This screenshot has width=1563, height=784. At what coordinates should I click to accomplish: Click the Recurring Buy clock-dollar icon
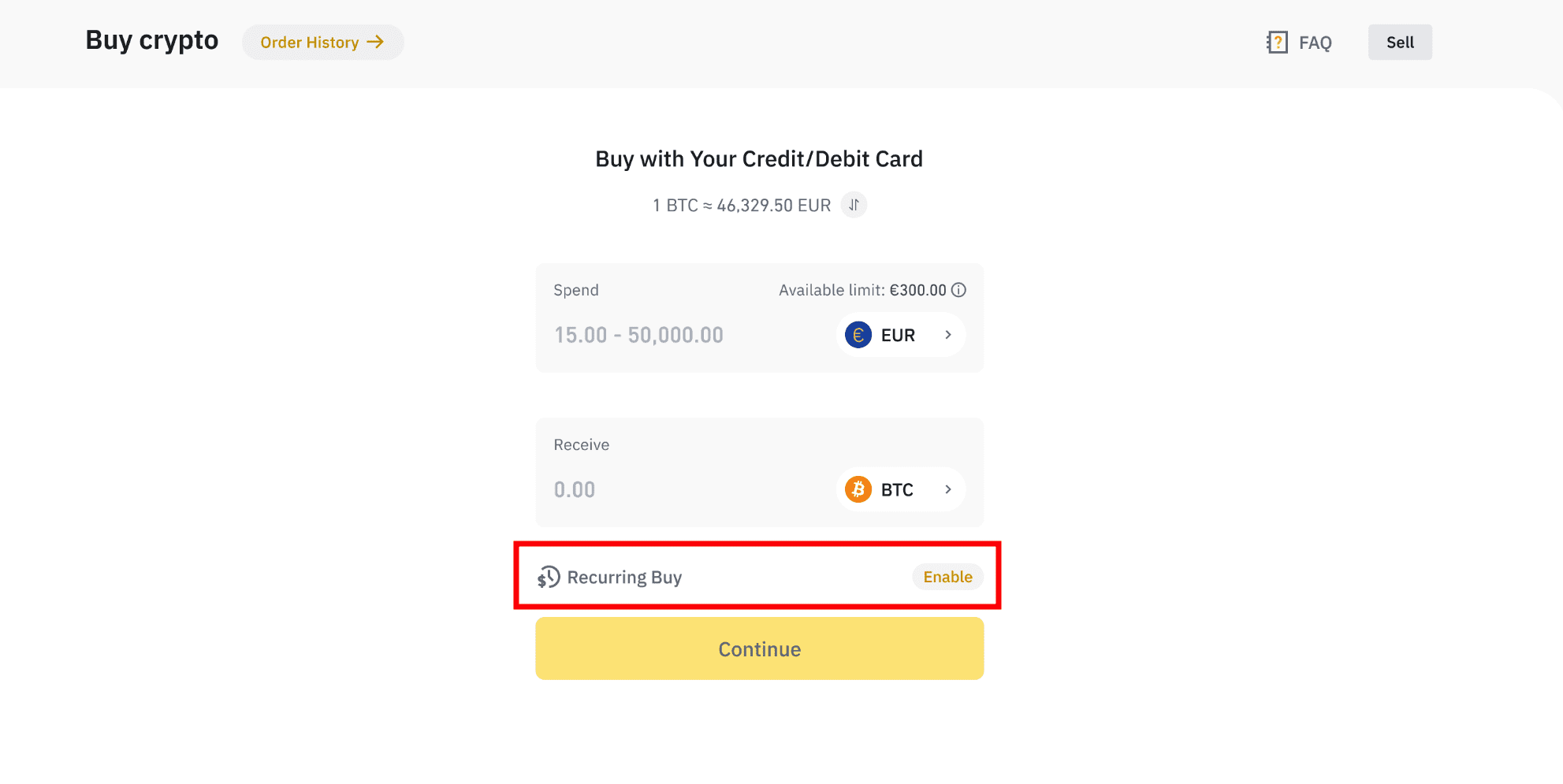[x=549, y=578]
